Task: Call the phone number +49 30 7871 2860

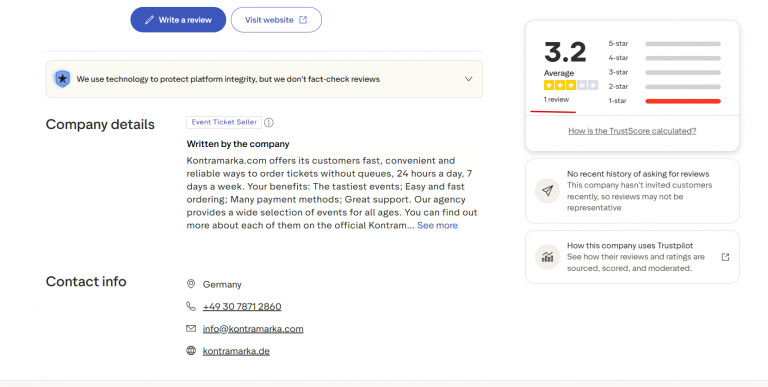Action: click(242, 307)
